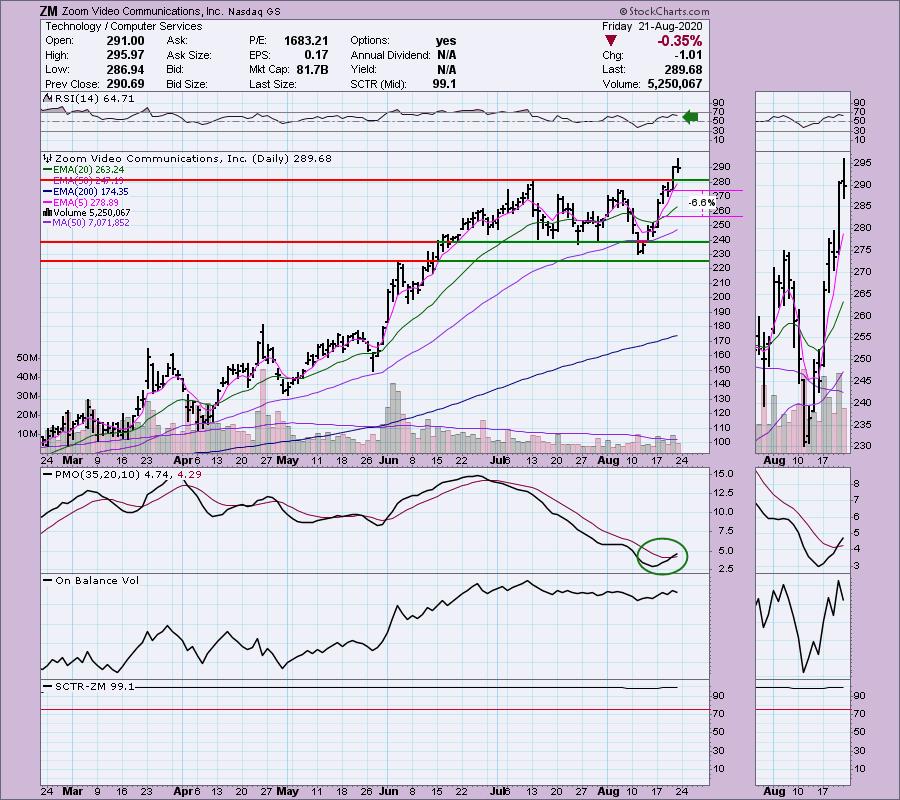This screenshot has width=900, height=800.
Task: Click the green line swatch beside EMA(20)
Action: coord(48,170)
